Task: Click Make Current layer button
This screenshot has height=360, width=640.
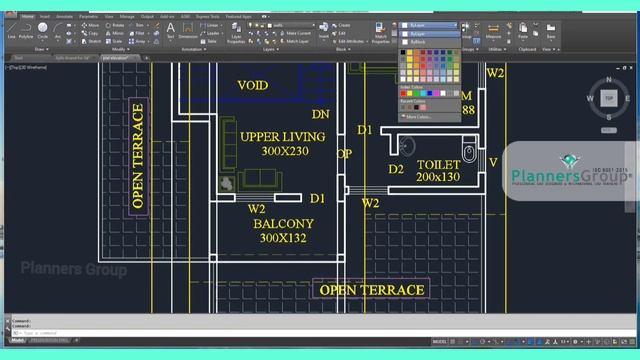Action: click(295, 33)
